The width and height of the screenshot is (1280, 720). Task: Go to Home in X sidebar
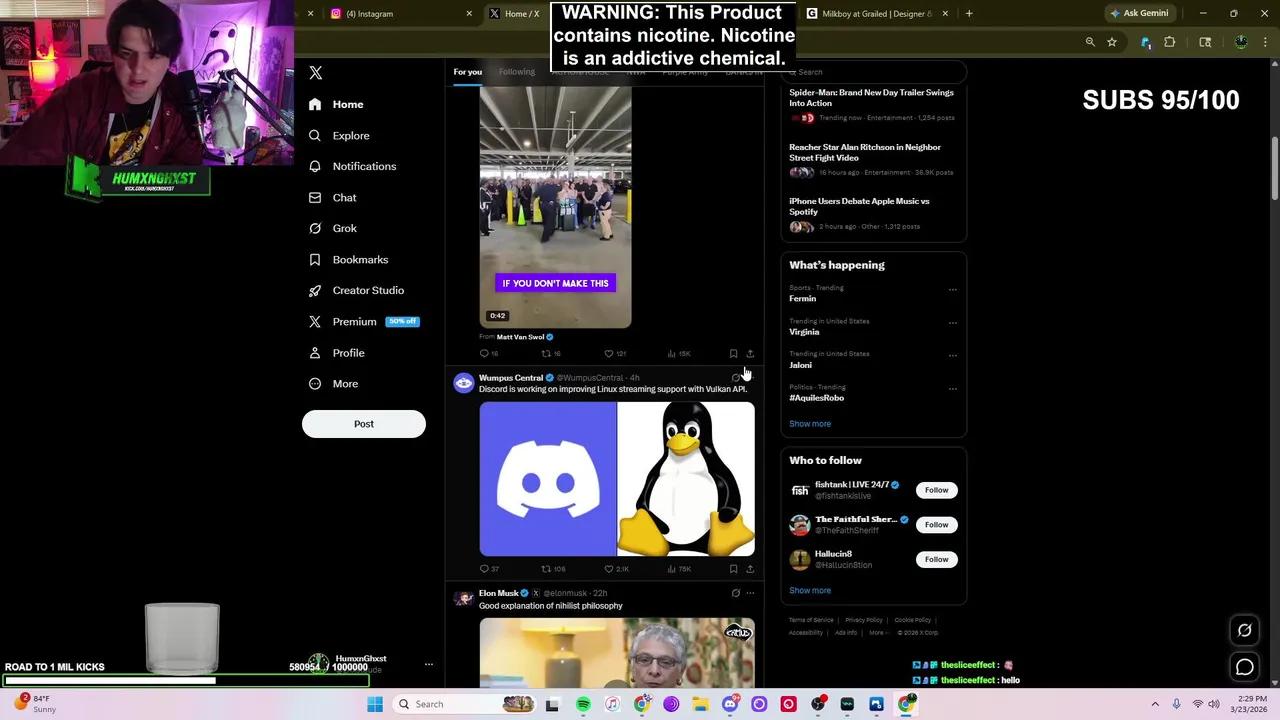(x=336, y=104)
